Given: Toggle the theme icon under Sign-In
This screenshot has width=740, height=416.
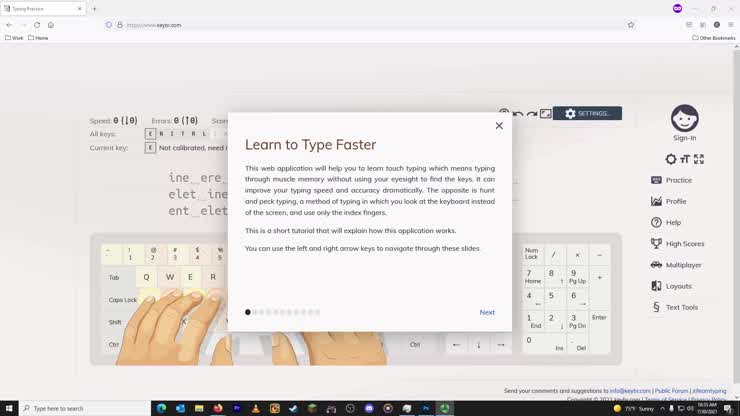Looking at the screenshot, I should point(671,159).
